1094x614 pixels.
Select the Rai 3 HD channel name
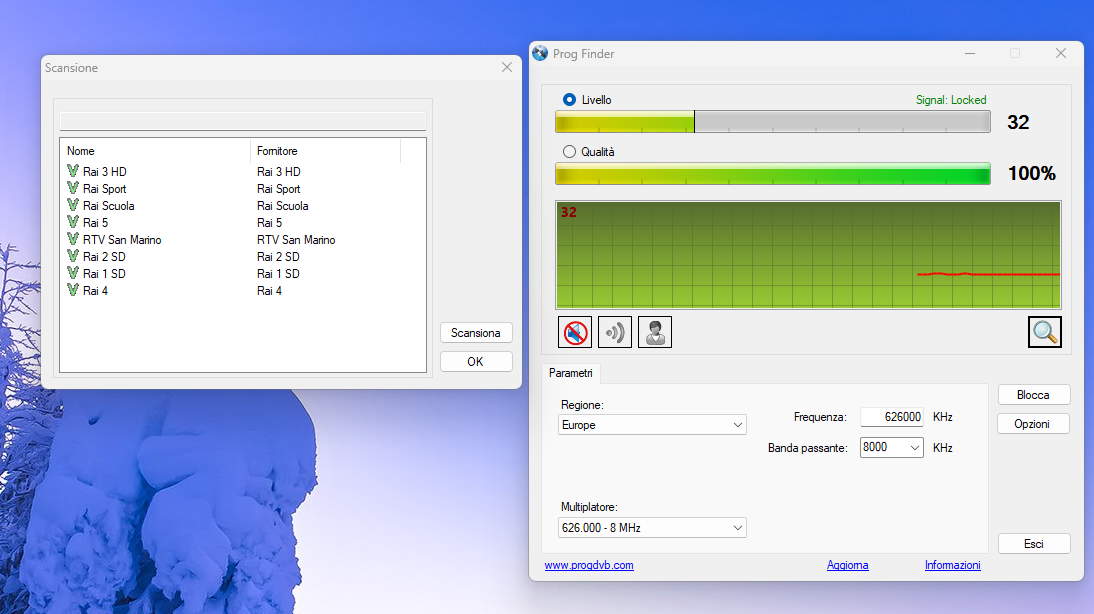click(x=105, y=172)
